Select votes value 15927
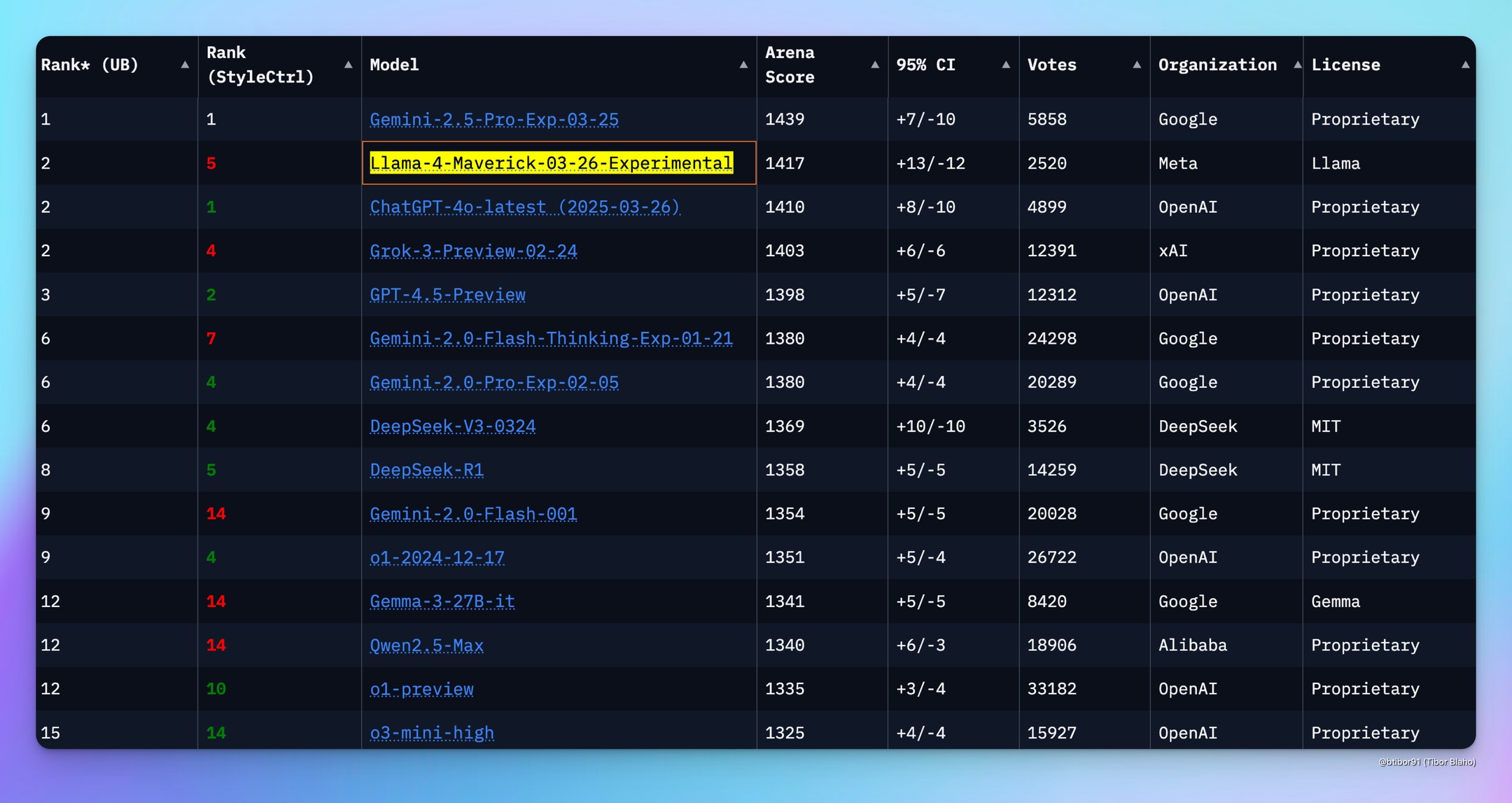 click(1052, 733)
